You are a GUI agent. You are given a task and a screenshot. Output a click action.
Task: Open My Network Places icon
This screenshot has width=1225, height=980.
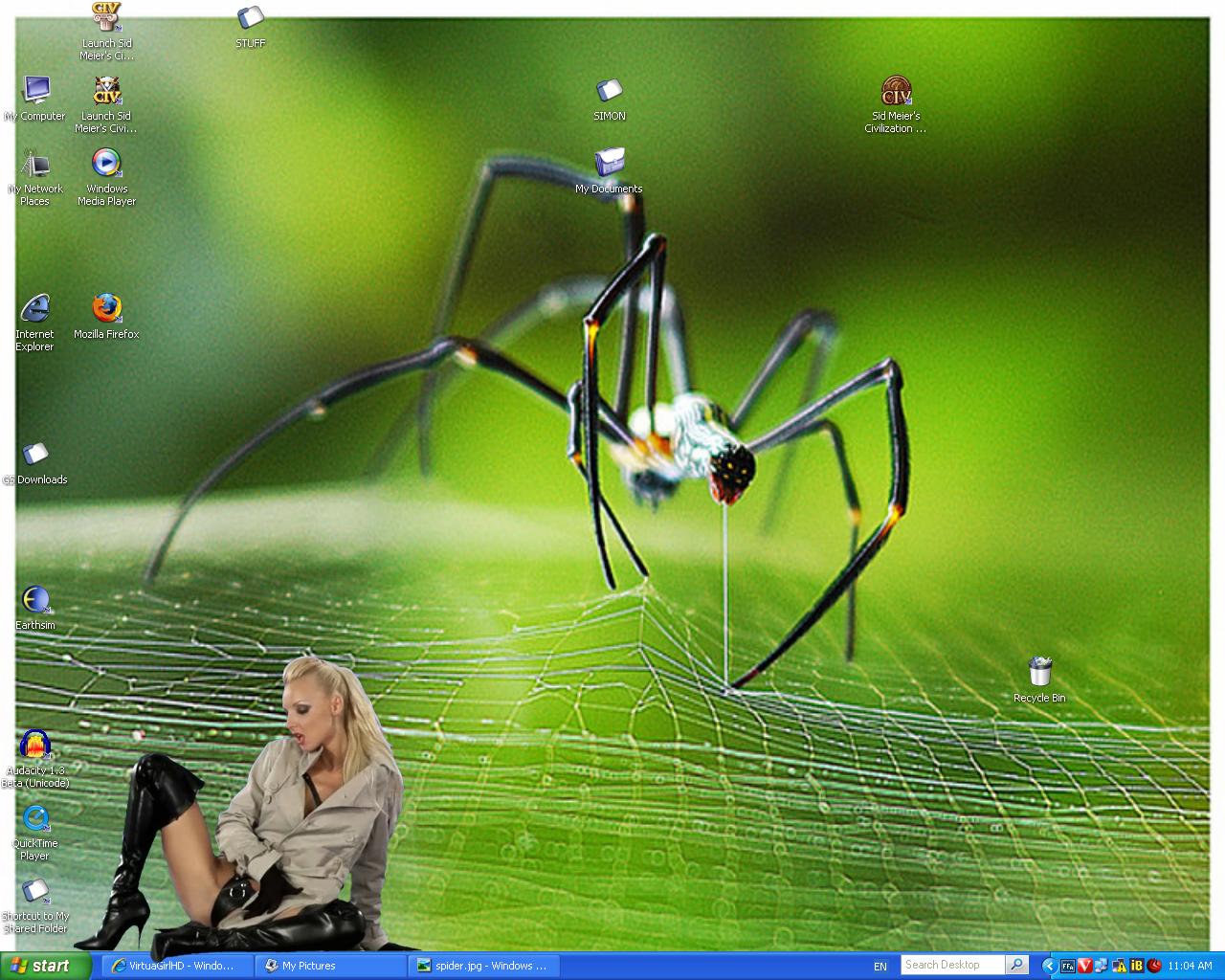35,164
